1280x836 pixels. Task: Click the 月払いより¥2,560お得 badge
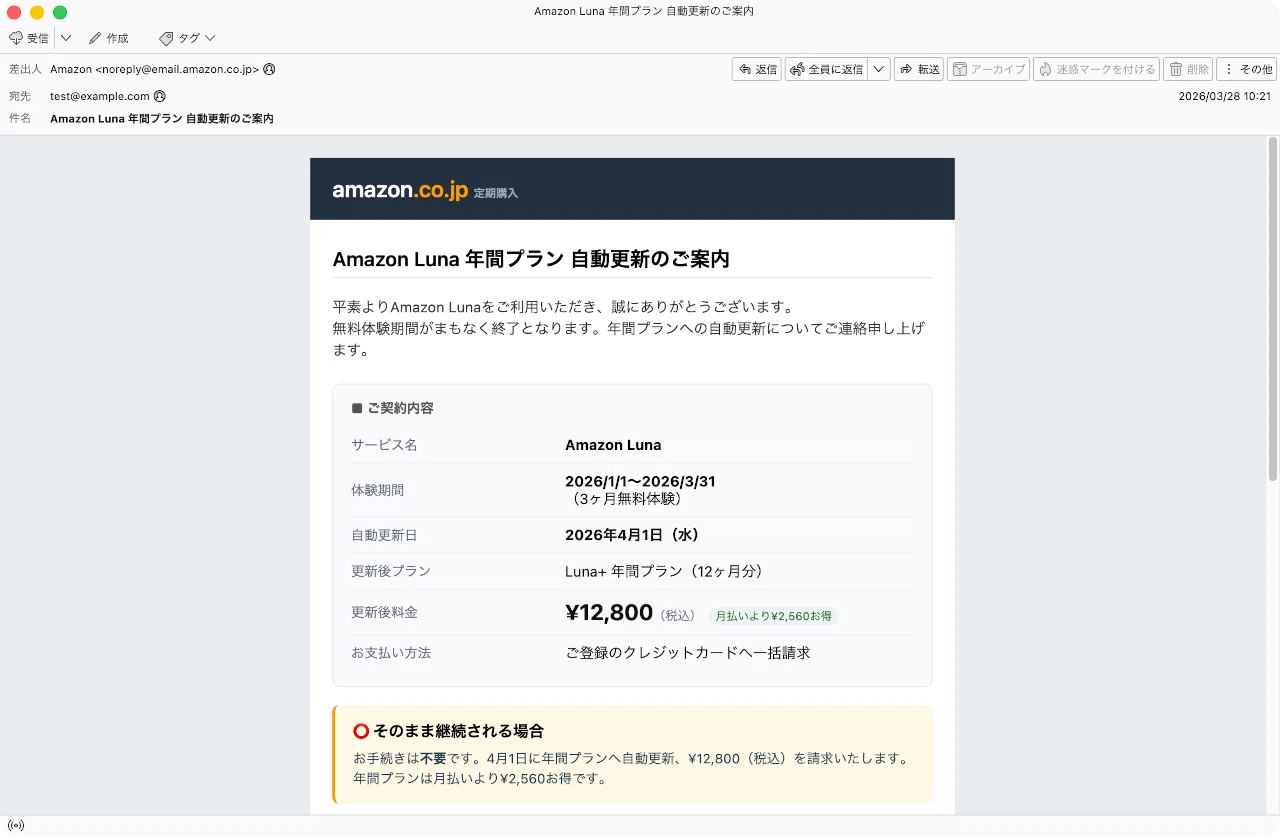(773, 616)
